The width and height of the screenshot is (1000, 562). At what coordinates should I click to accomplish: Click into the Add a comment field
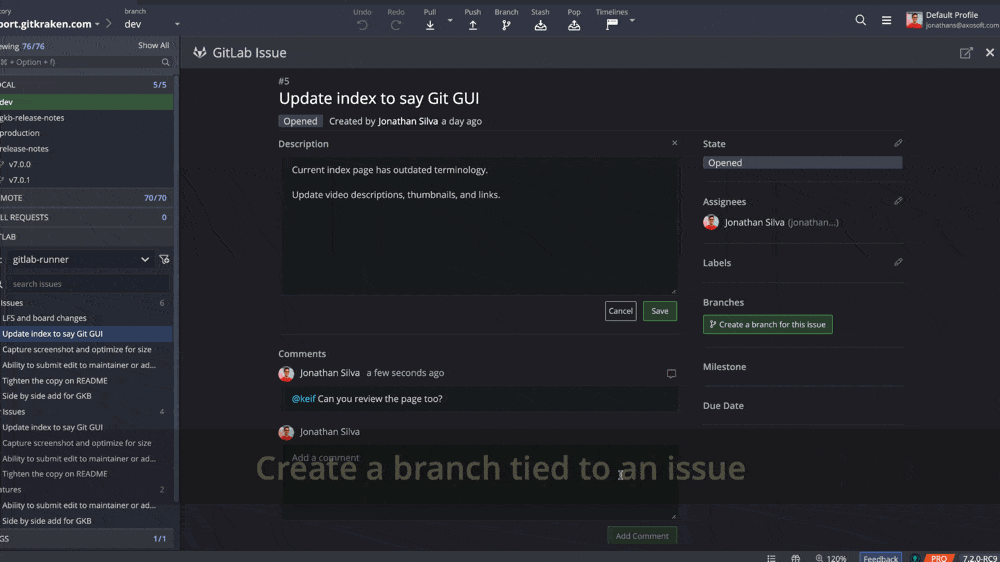(x=480, y=482)
